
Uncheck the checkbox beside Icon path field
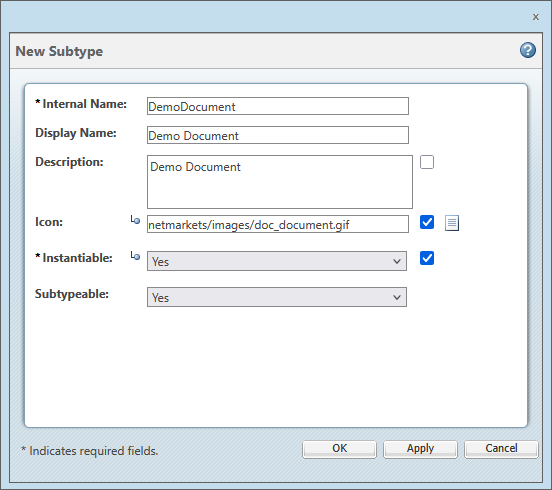pyautogui.click(x=427, y=222)
